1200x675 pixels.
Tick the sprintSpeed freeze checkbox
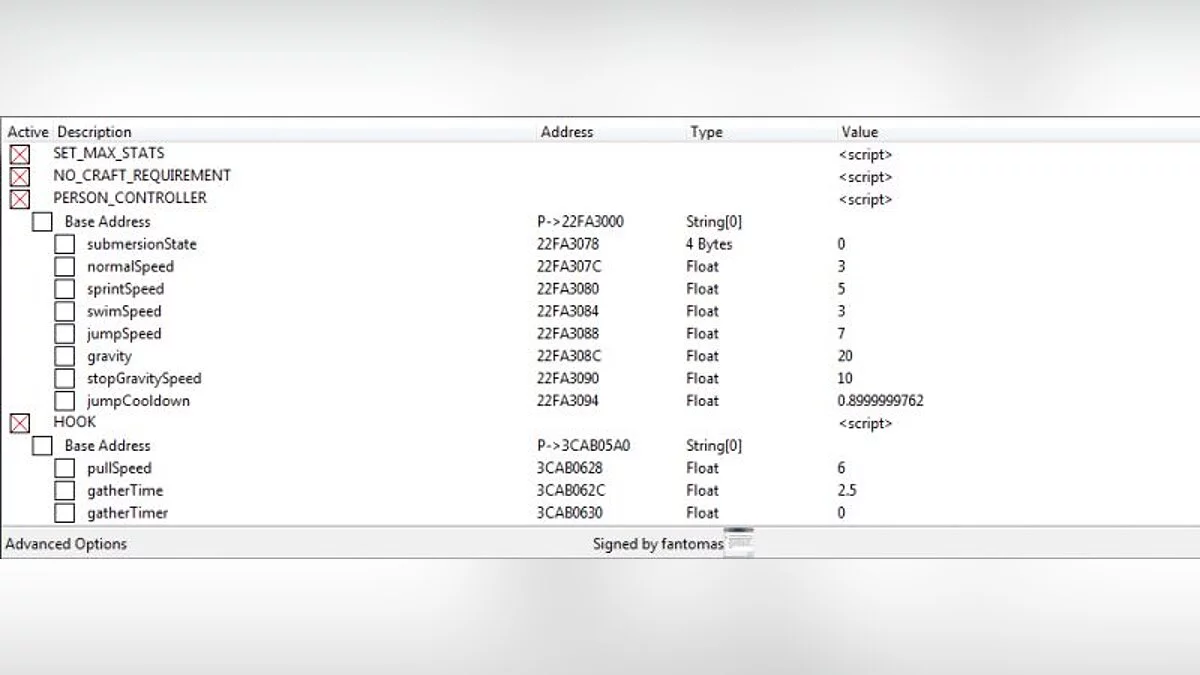tap(64, 289)
